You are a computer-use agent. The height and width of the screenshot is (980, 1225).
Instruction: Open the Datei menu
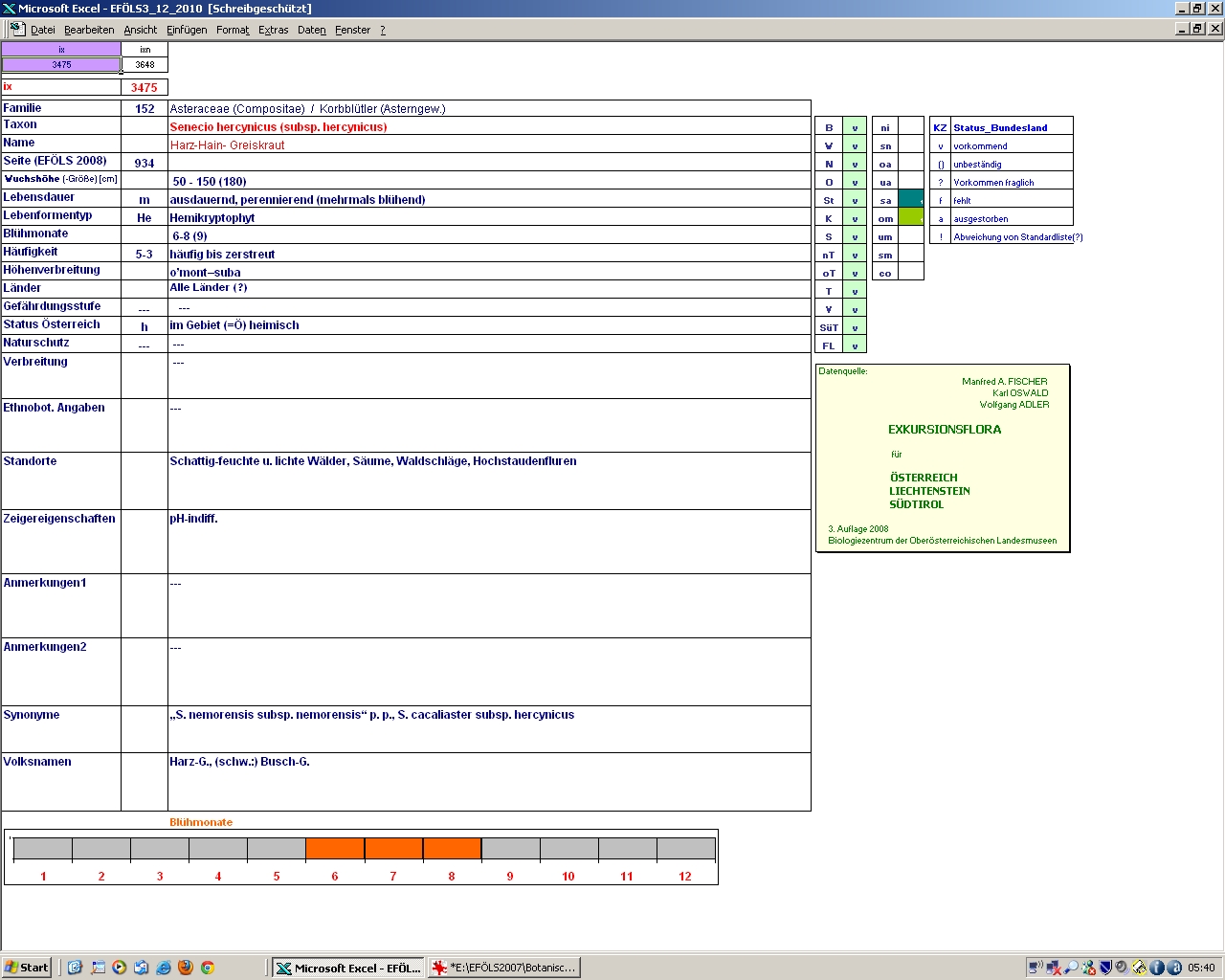(43, 30)
